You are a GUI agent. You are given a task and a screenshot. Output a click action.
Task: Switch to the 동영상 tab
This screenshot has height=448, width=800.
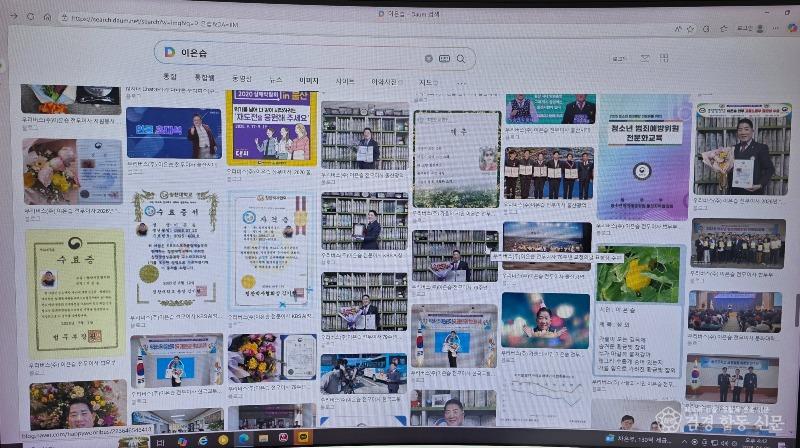pos(242,78)
